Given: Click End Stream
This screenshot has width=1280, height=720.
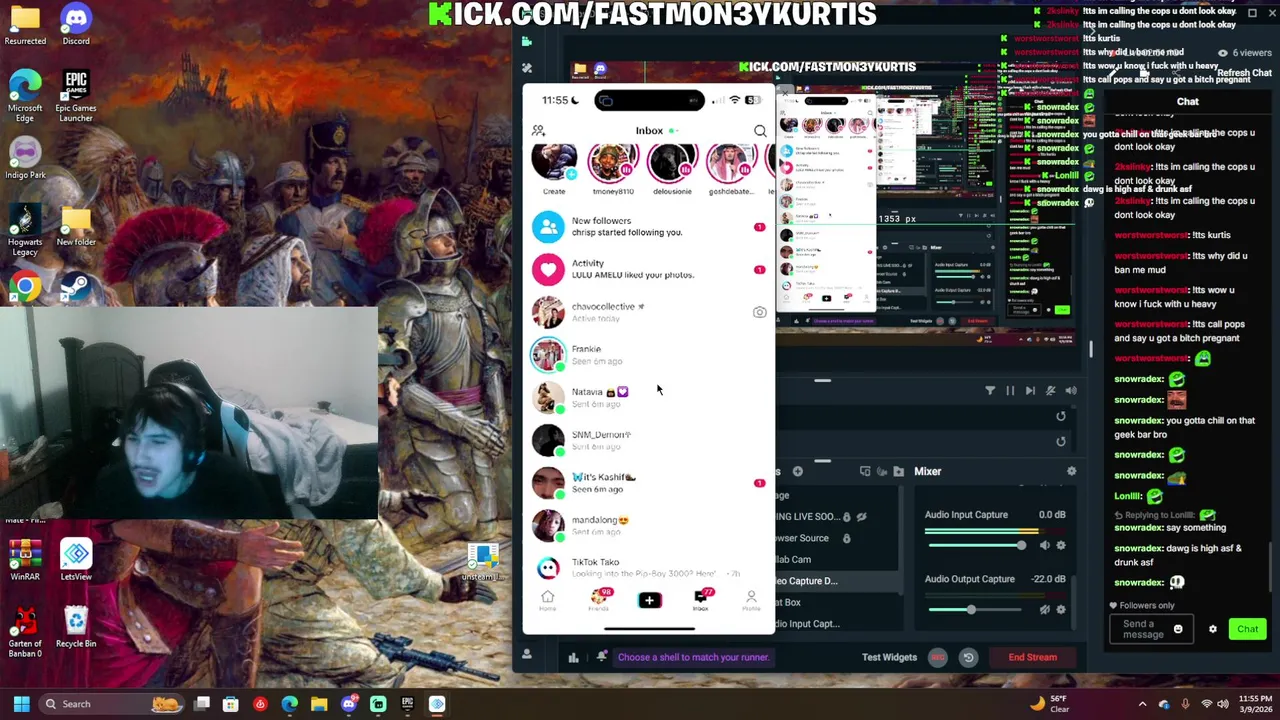Looking at the screenshot, I should [x=1033, y=657].
